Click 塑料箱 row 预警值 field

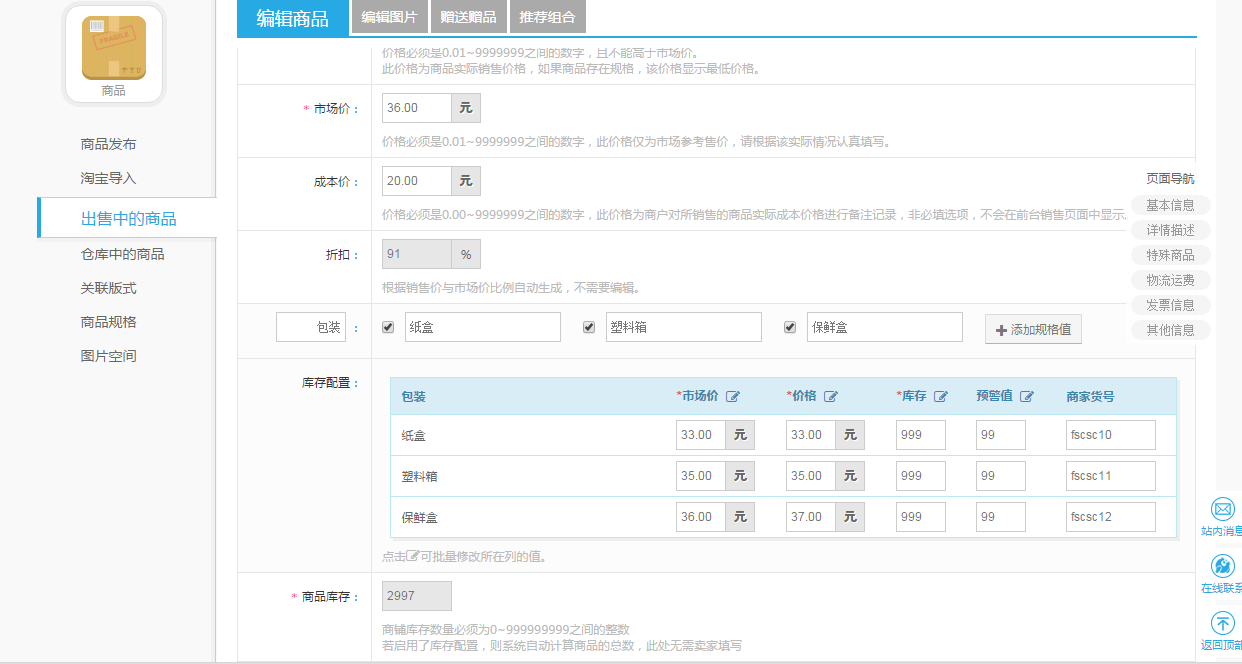(x=1001, y=476)
